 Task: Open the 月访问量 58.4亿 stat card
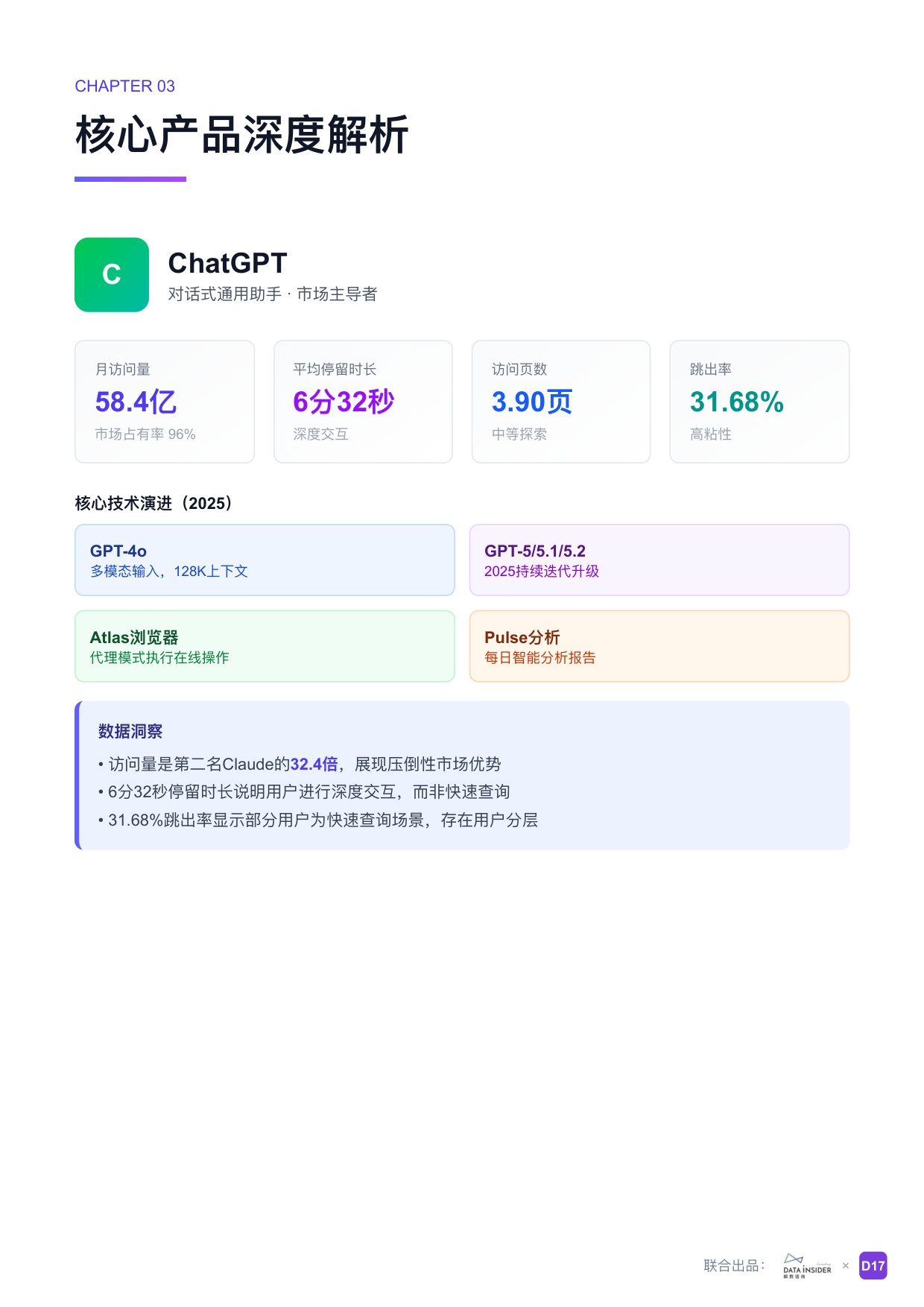(x=165, y=402)
